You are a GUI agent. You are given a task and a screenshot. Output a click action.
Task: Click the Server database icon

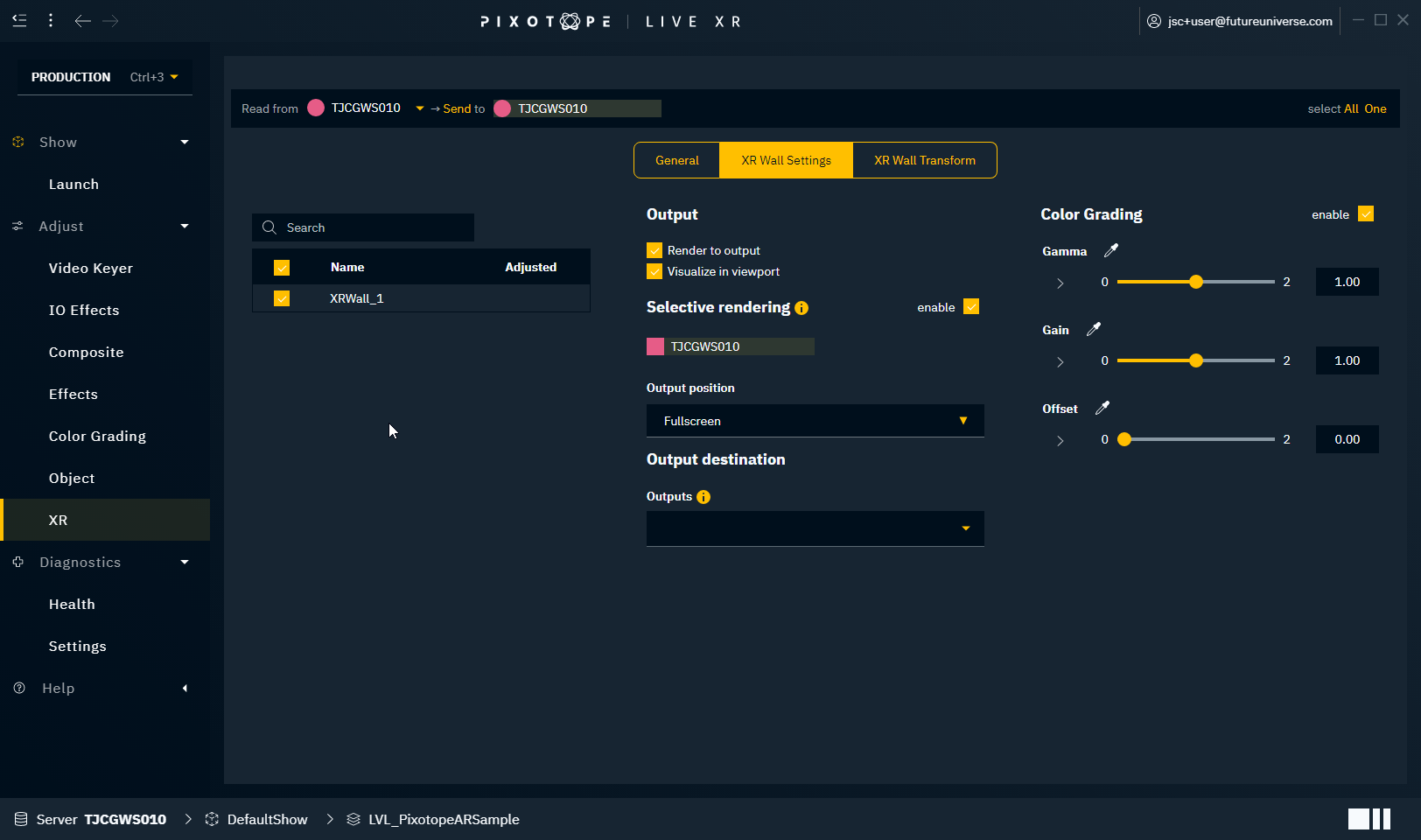tap(21, 819)
